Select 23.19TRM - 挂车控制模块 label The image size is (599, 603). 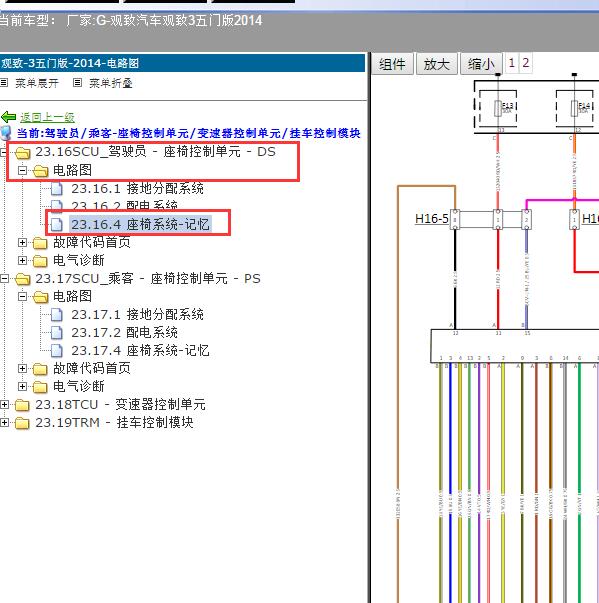[x=114, y=422]
